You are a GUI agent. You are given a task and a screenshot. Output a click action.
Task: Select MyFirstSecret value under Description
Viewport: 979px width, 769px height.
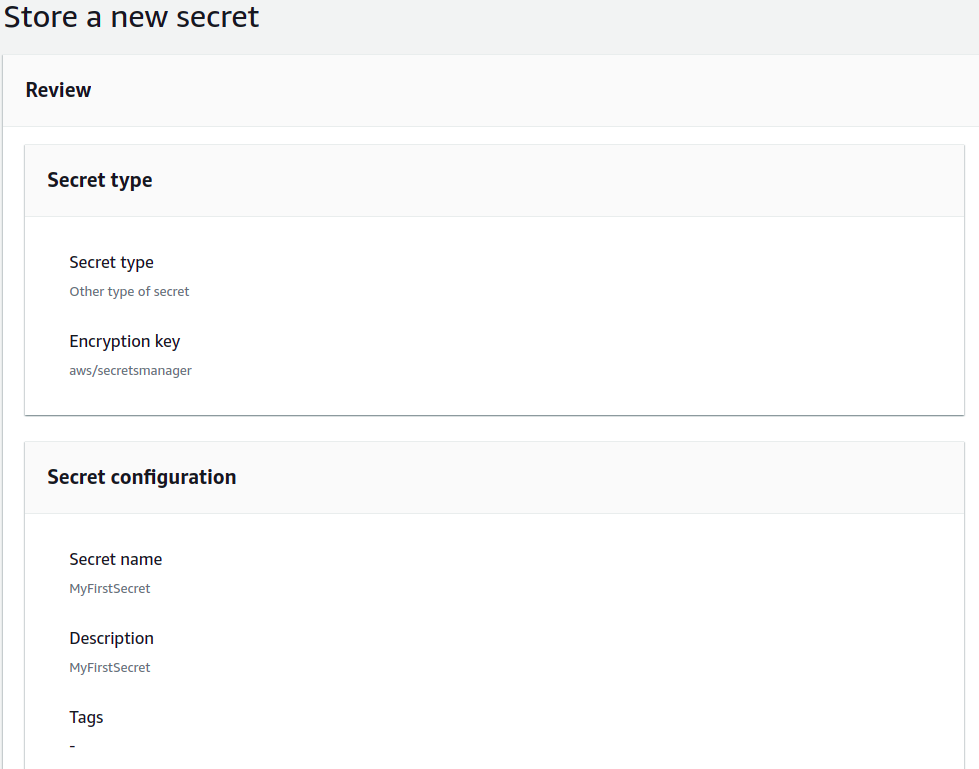click(110, 668)
